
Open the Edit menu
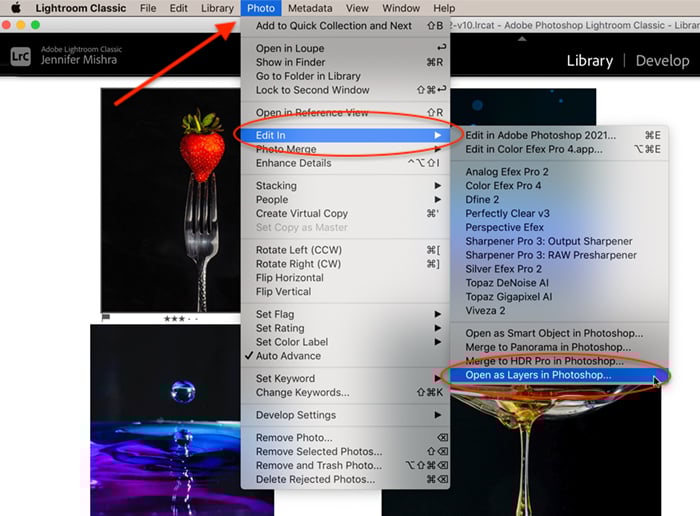[179, 8]
